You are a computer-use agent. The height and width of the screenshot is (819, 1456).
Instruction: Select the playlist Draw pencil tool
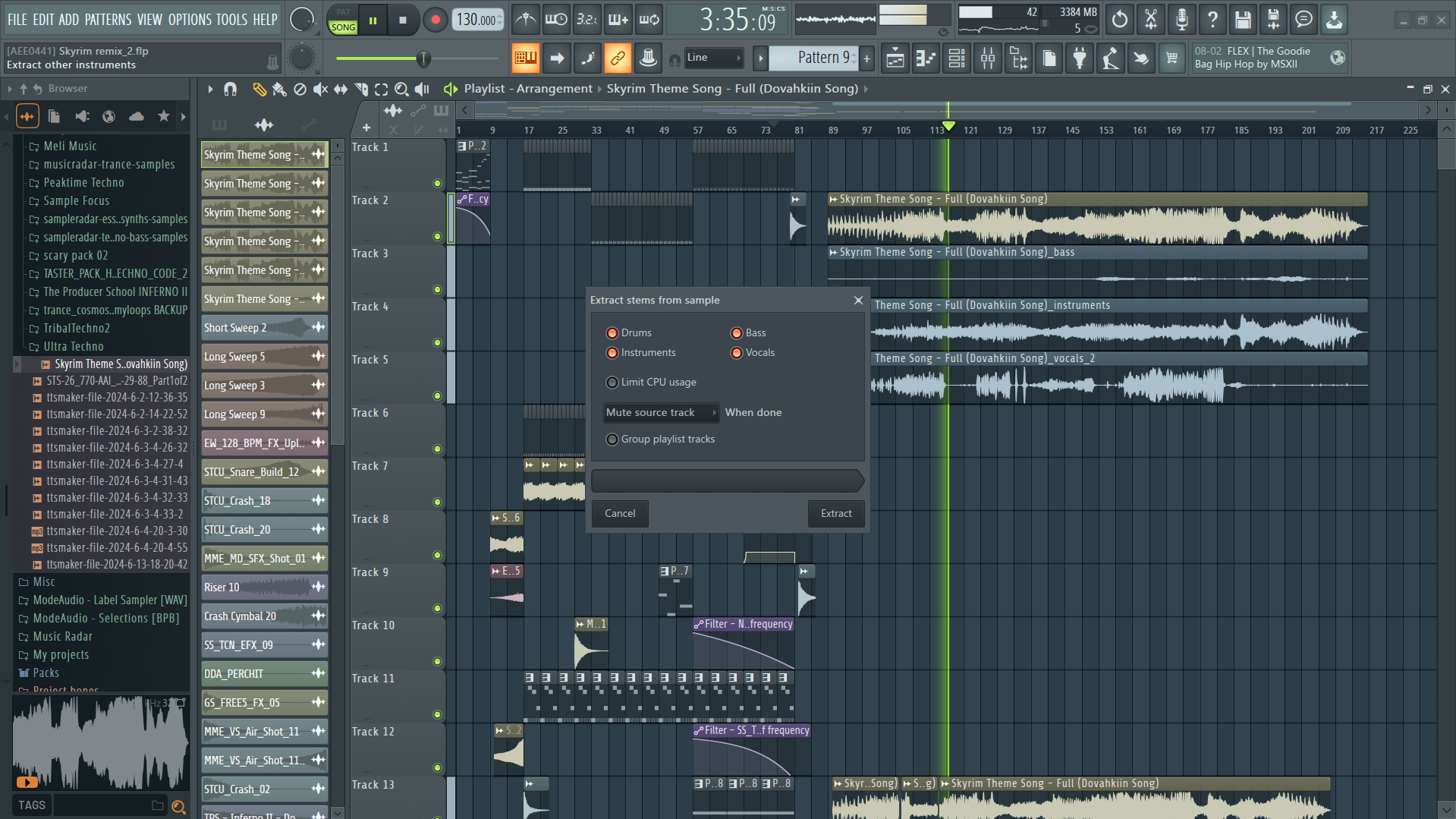pos(259,90)
